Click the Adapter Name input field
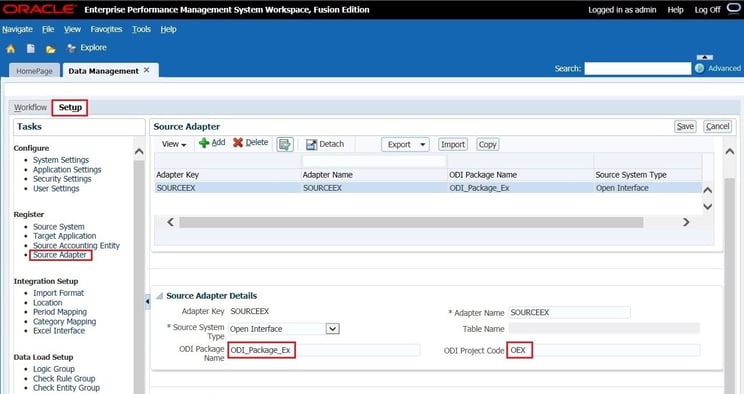The height and width of the screenshot is (394, 744). click(x=569, y=312)
